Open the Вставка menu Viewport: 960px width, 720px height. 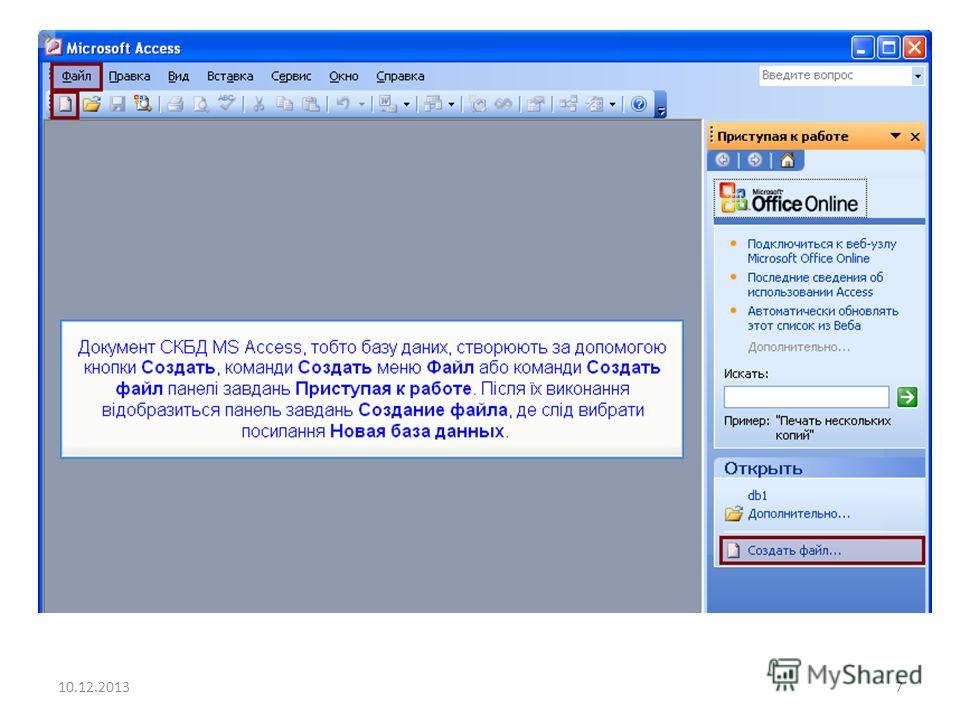tap(230, 77)
